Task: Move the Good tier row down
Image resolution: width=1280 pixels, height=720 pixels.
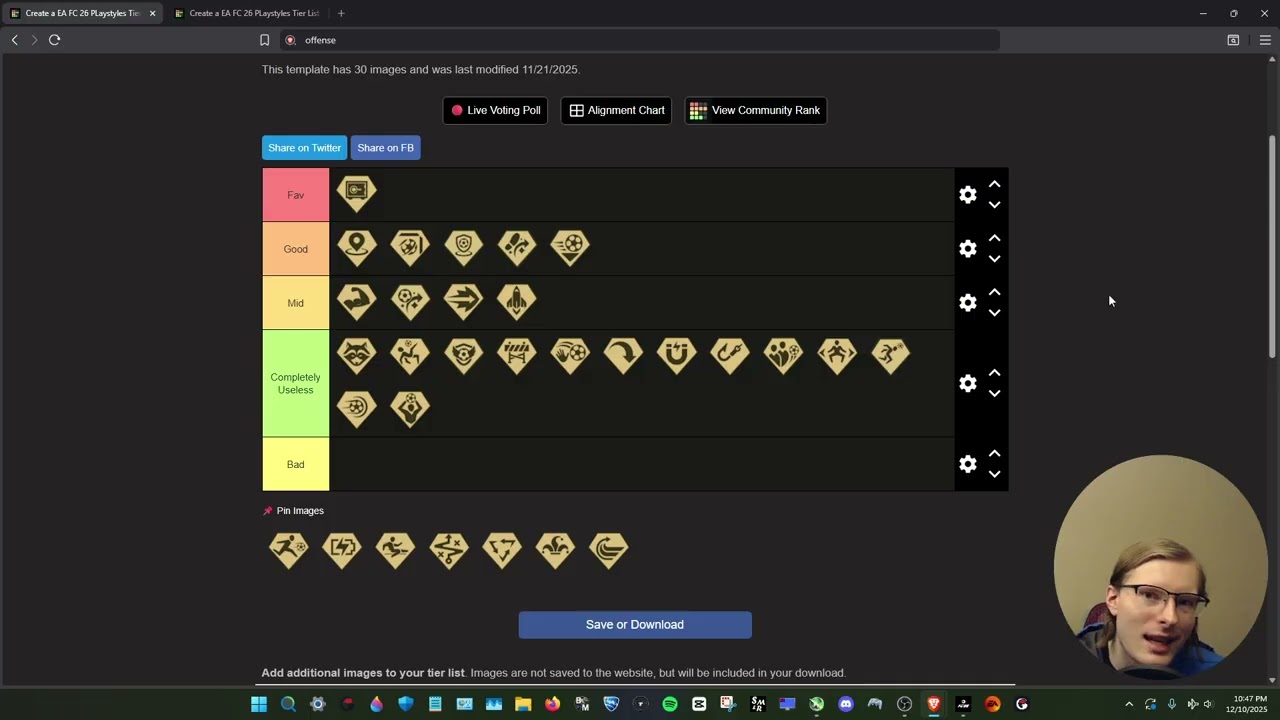Action: click(x=994, y=259)
